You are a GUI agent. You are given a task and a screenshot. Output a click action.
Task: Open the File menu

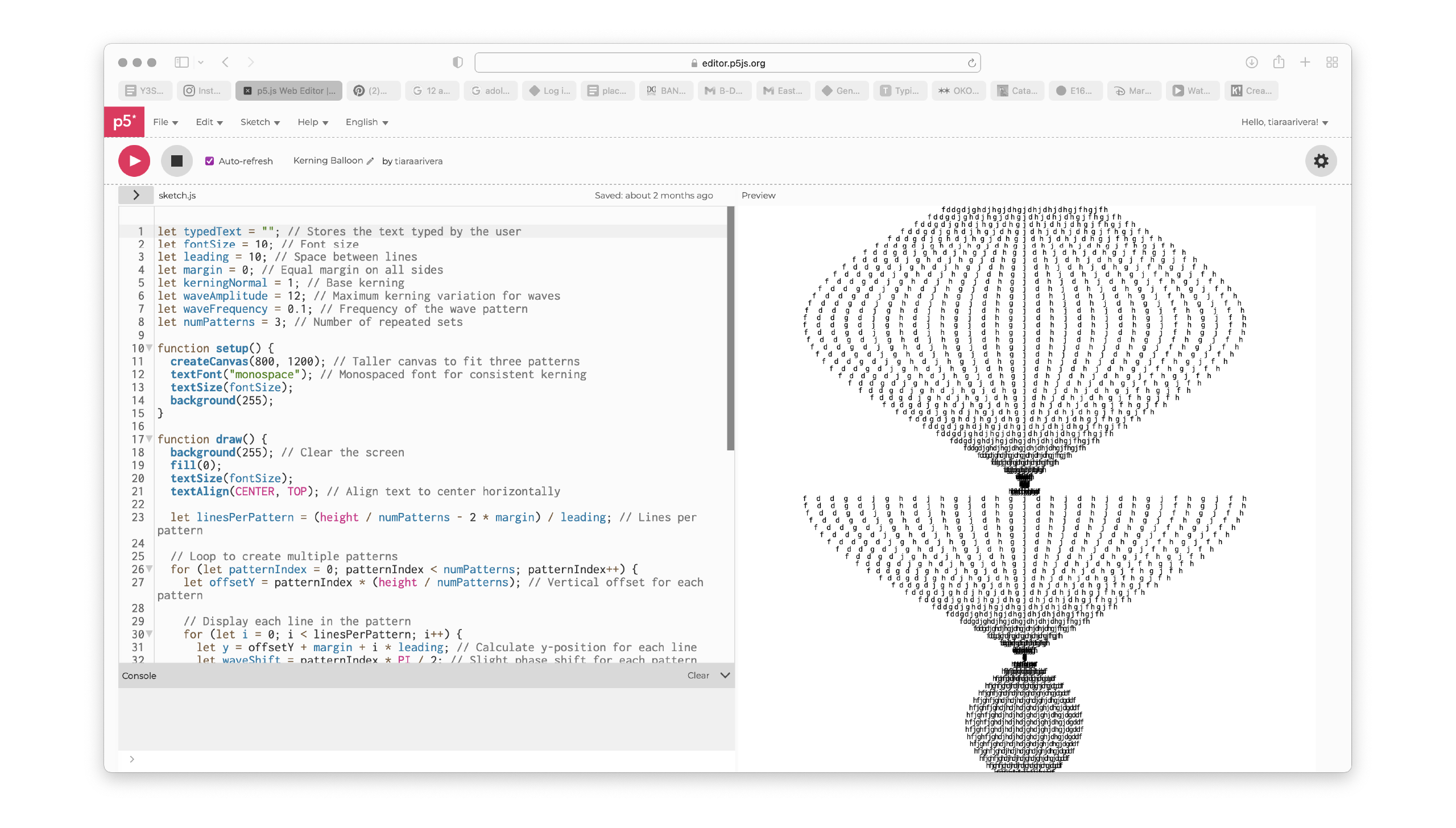(x=166, y=122)
